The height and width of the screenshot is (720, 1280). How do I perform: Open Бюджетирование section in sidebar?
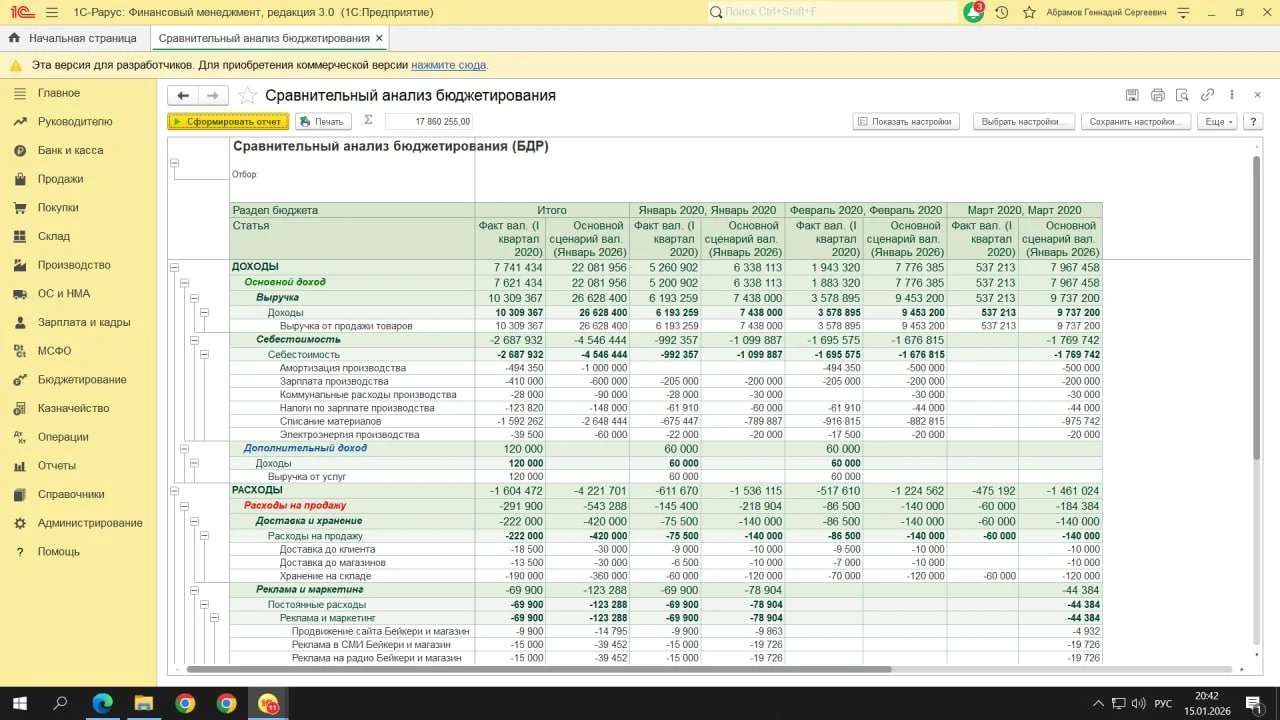(82, 380)
